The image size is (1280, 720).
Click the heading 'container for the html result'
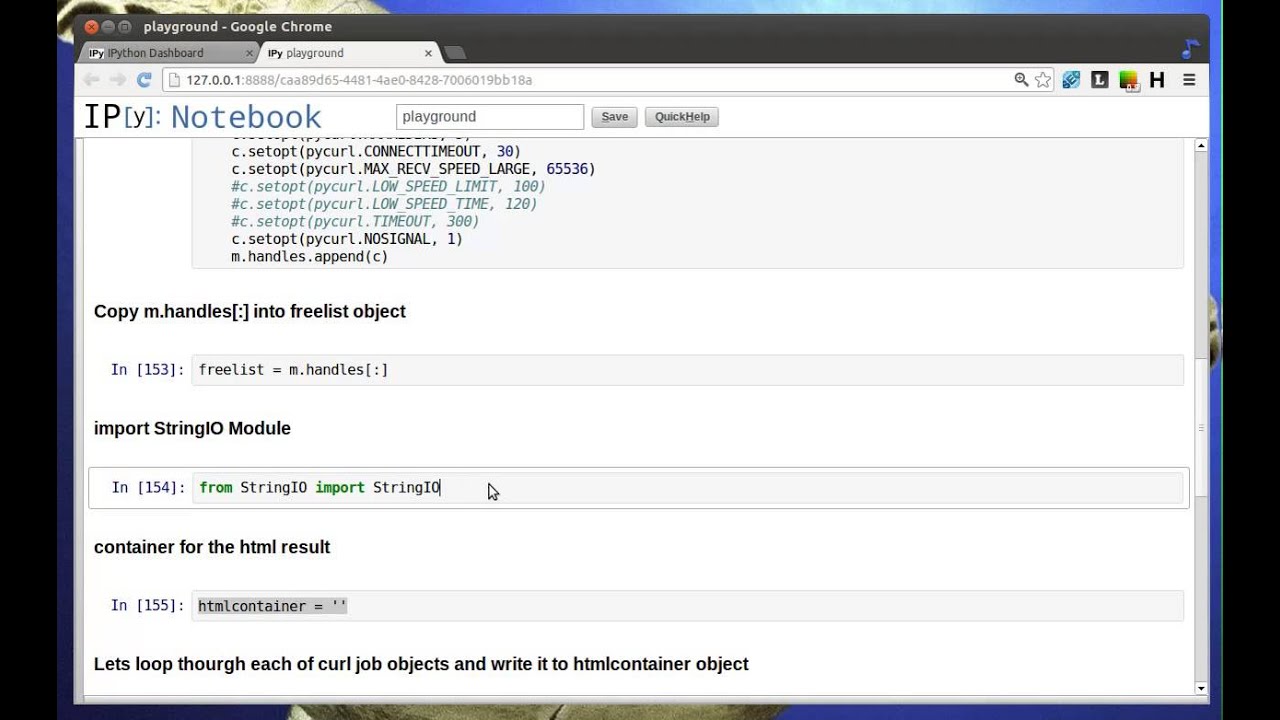point(212,547)
